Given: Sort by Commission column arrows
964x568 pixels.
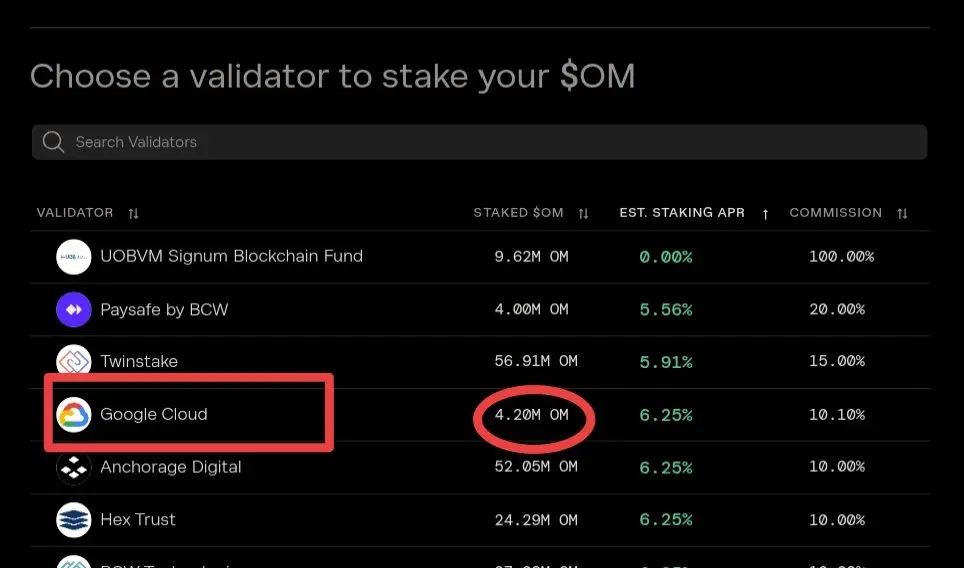Looking at the screenshot, I should coord(902,213).
